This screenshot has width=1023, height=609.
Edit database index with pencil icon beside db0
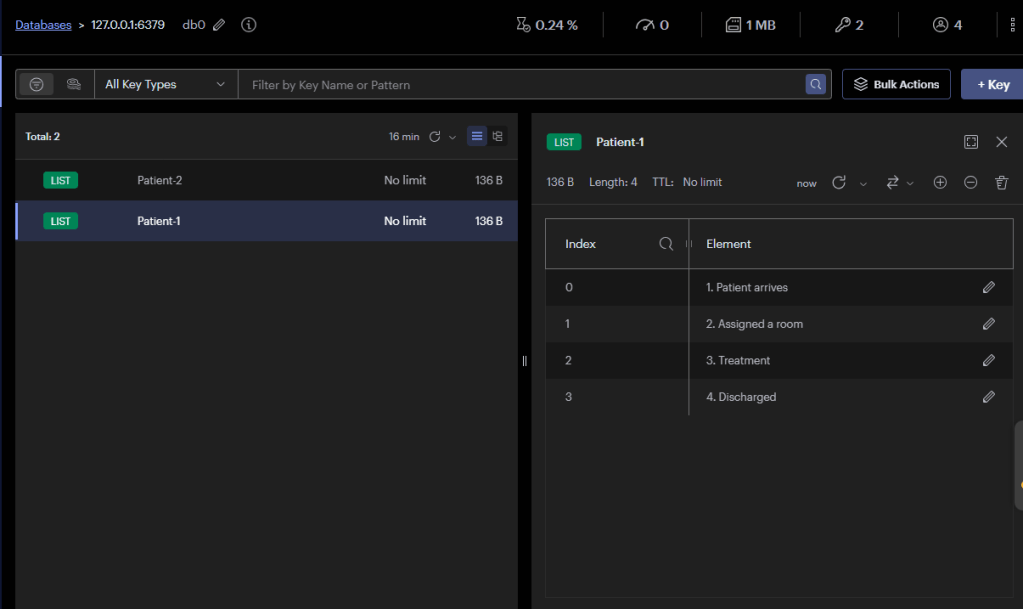[x=219, y=25]
